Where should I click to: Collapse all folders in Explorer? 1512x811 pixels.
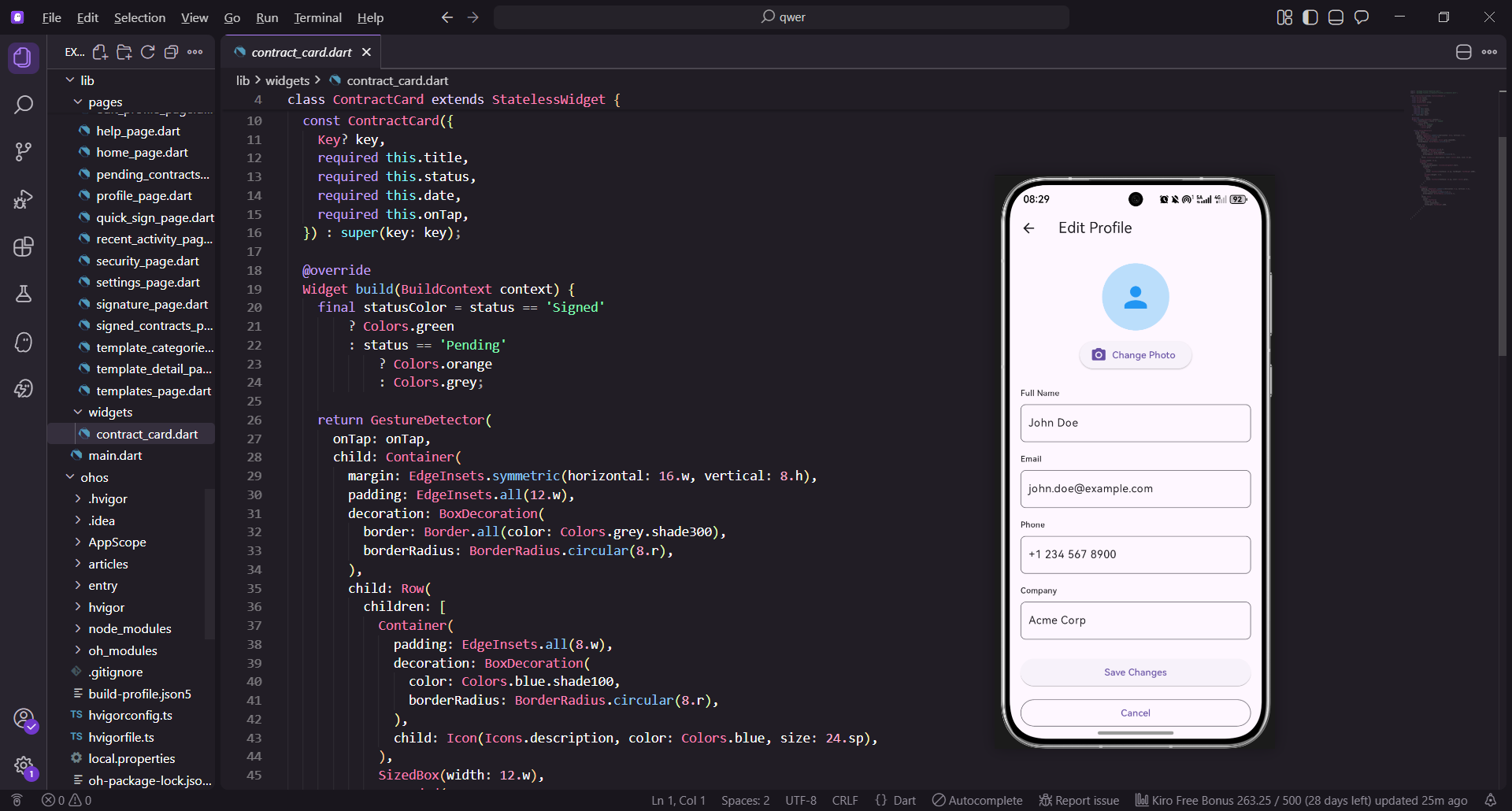(x=171, y=52)
